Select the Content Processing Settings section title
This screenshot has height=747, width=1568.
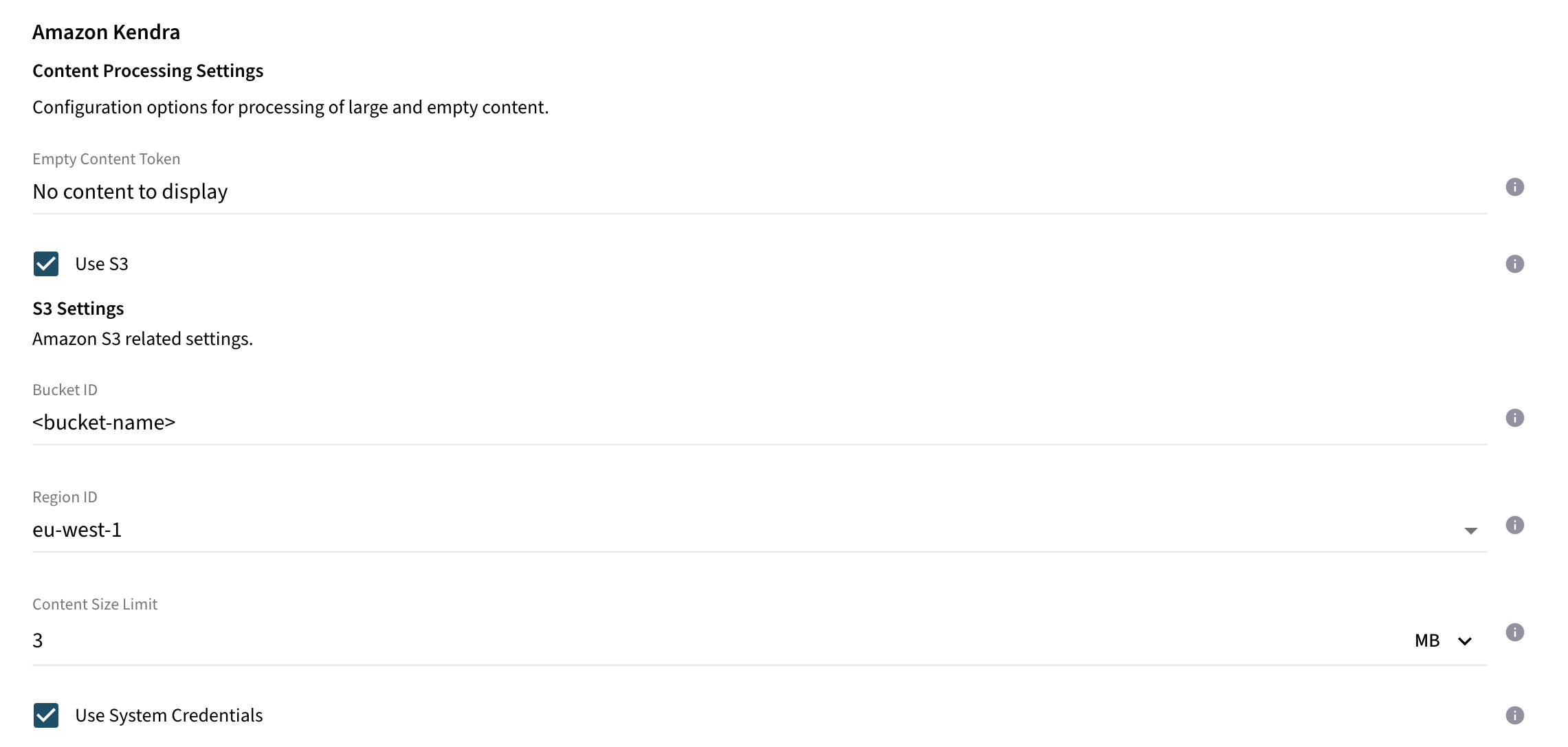[x=148, y=70]
